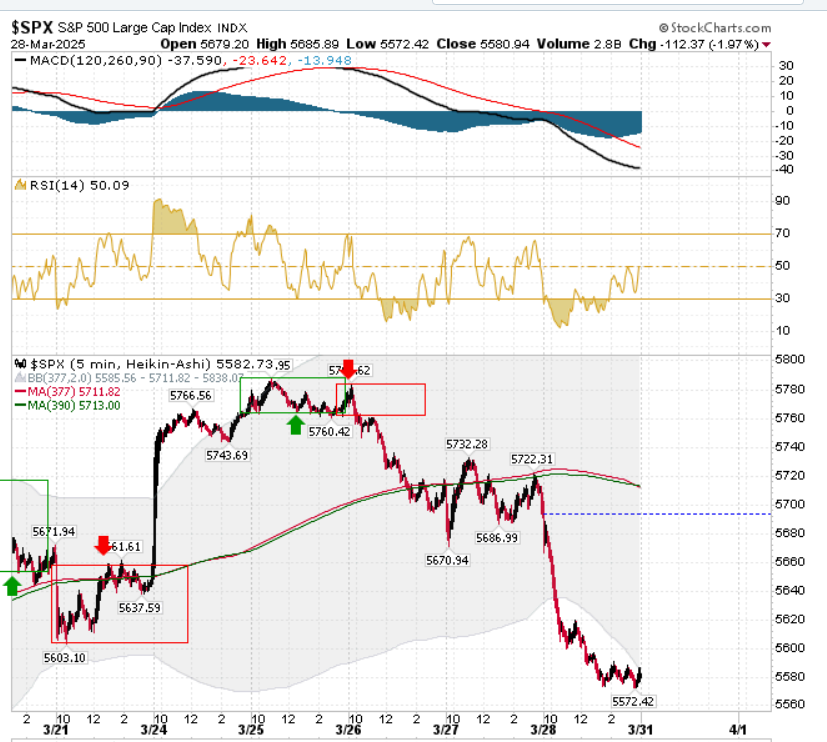This screenshot has width=827, height=742.
Task: Select the Low 5572.42 header value
Action: click(388, 44)
